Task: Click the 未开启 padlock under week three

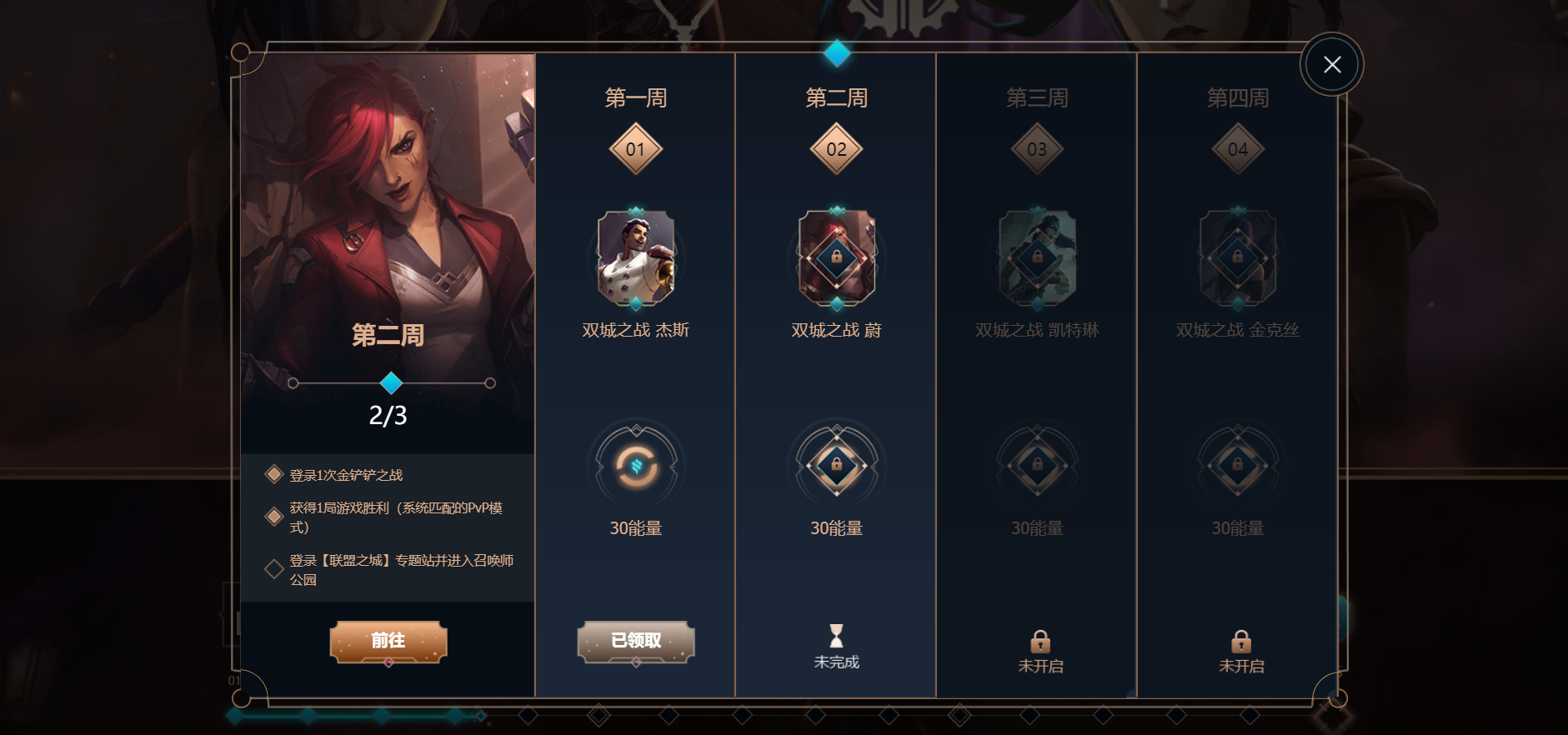Action: click(x=1040, y=641)
